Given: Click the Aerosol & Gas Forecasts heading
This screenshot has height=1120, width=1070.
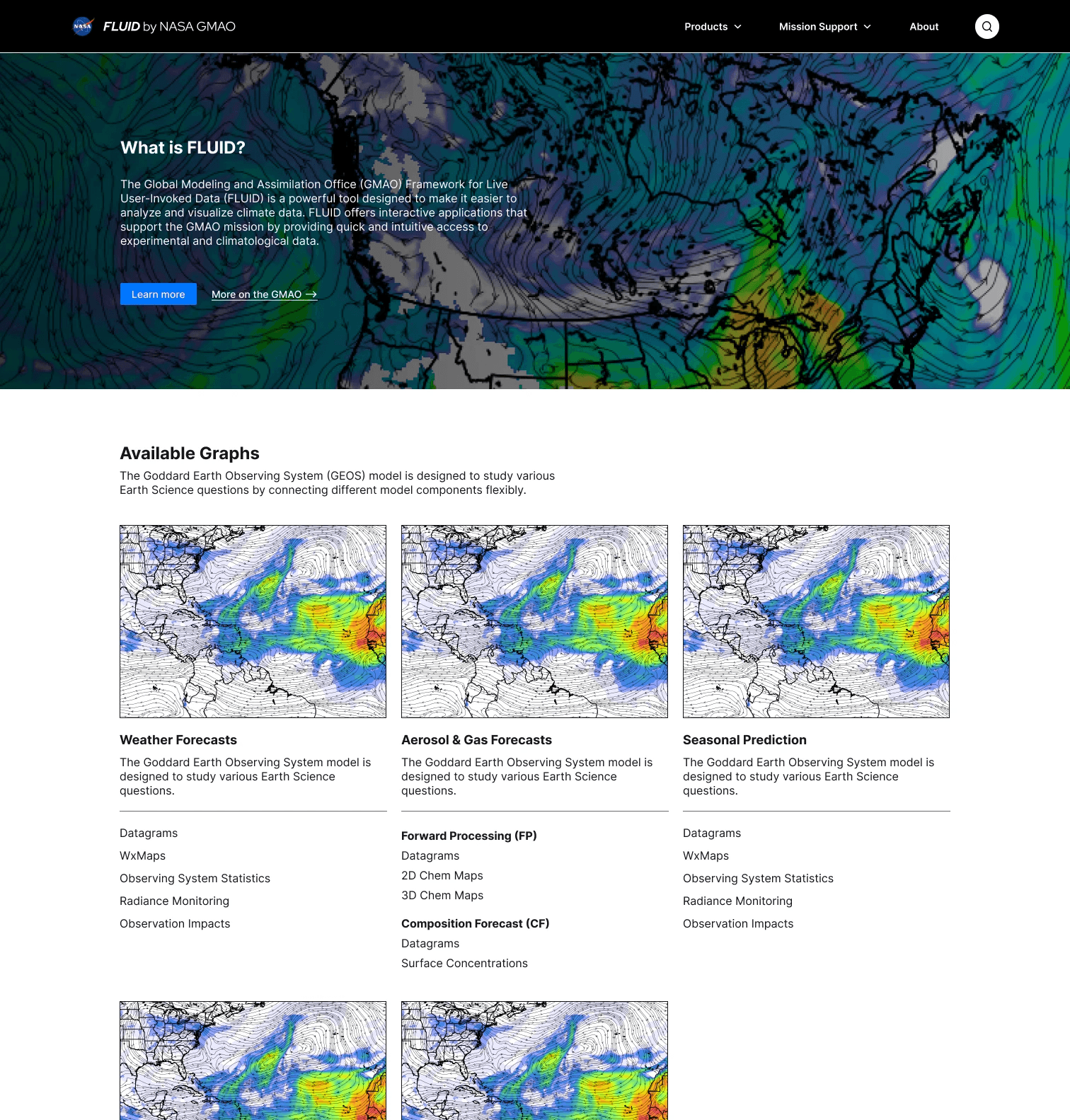Looking at the screenshot, I should 476,740.
